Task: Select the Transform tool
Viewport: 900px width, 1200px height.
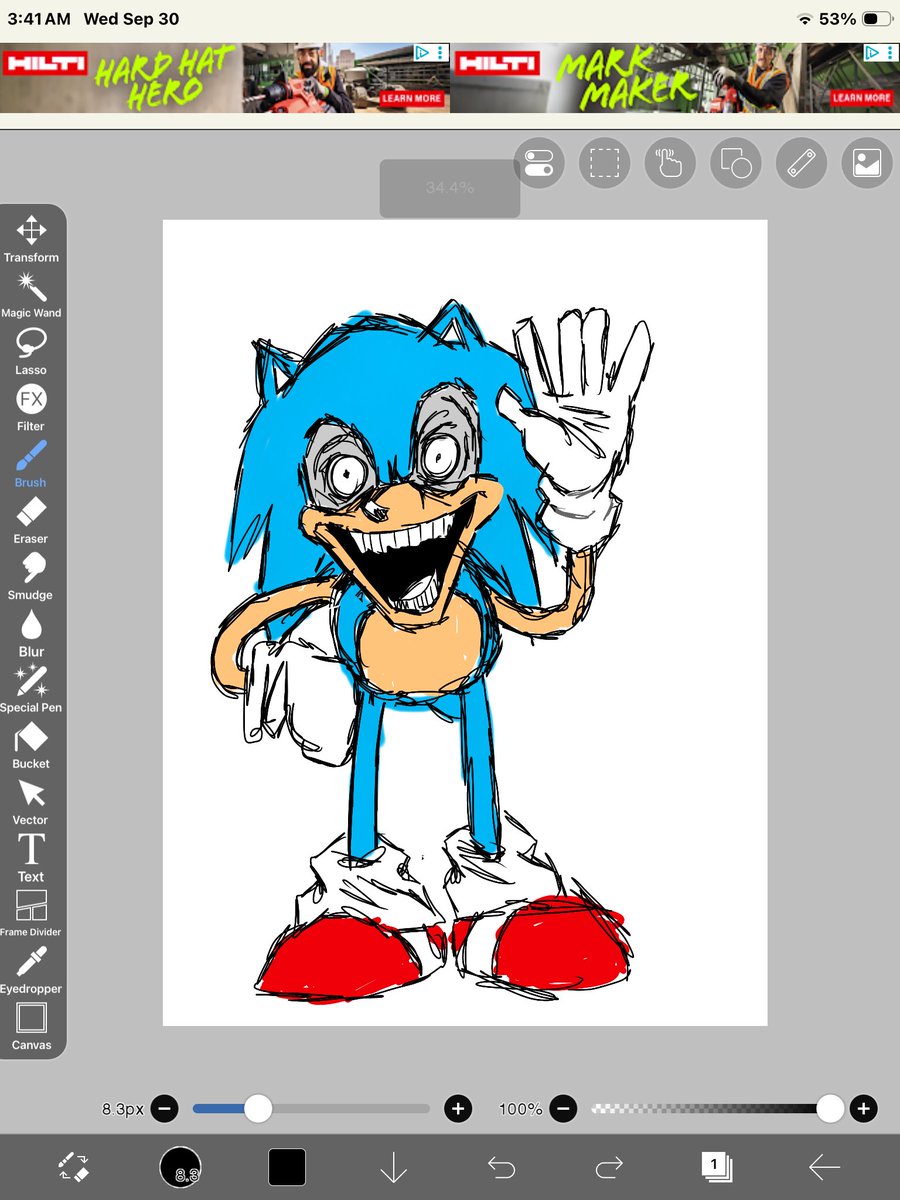Action: [31, 239]
